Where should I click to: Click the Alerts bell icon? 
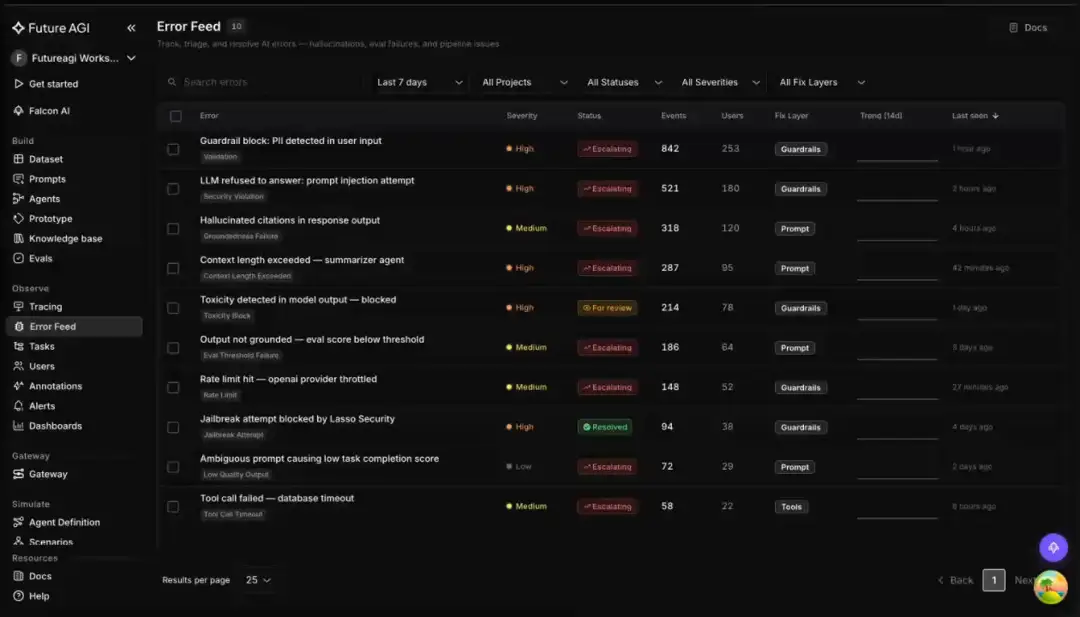tap(19, 406)
